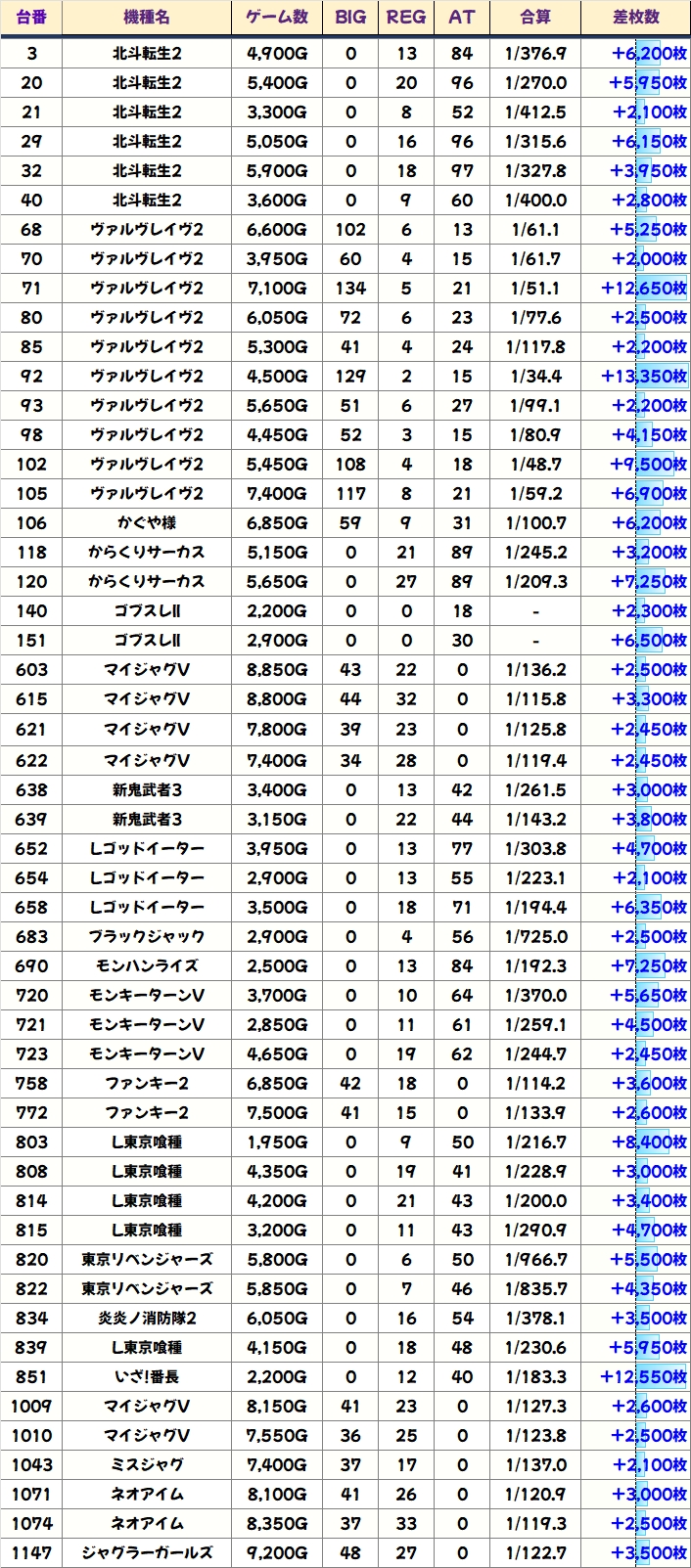Select the モンハンライズ machine cell
The image size is (691, 1568).
(x=147, y=965)
